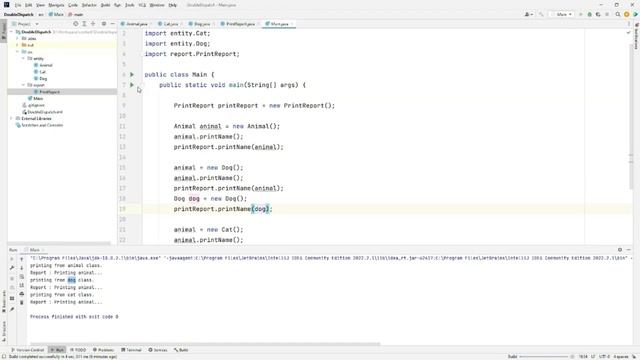This screenshot has width=640, height=360.
Task: Click the Expand All icon in Project panel header
Action: click(84, 24)
